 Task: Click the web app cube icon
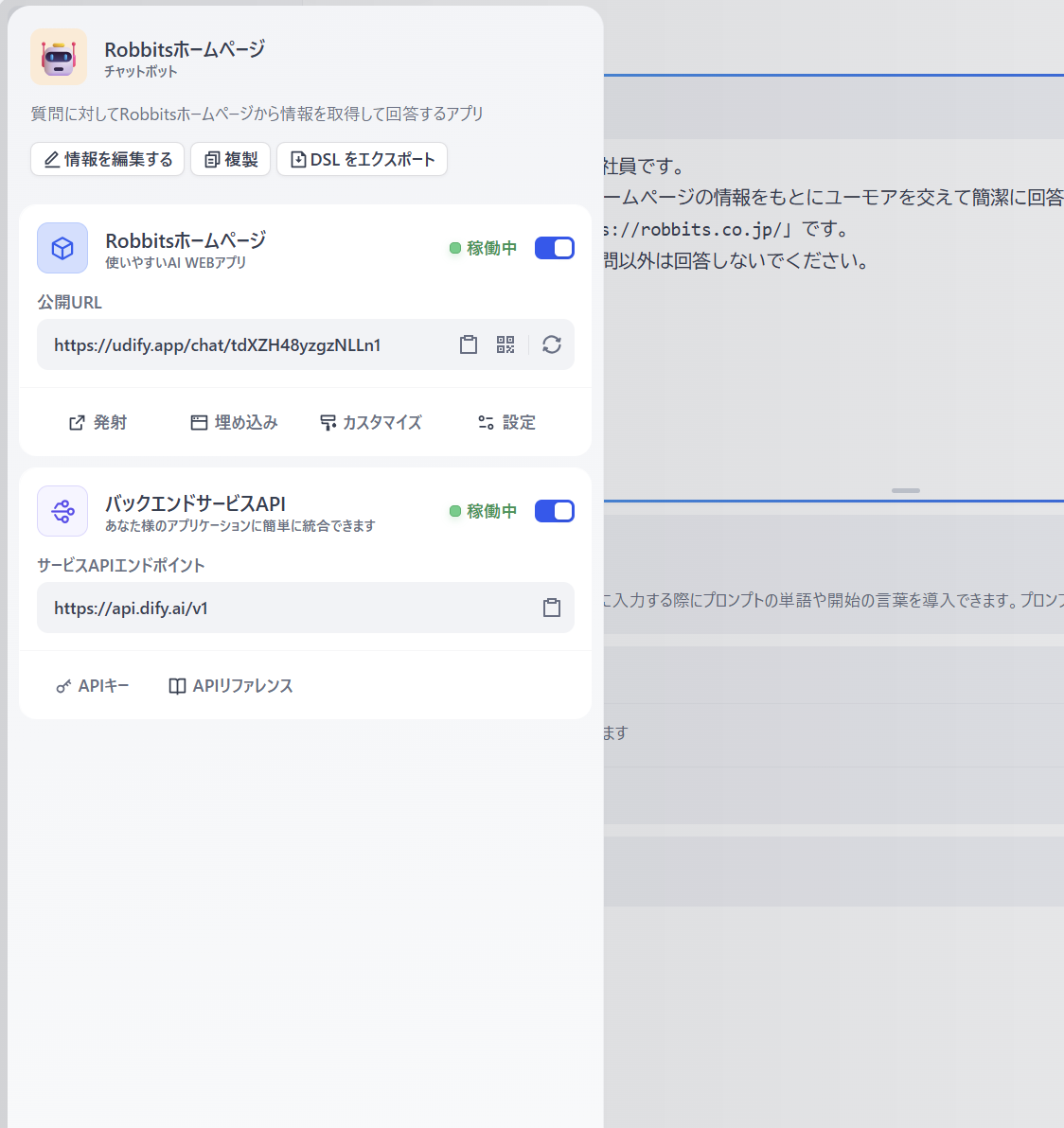click(x=62, y=248)
